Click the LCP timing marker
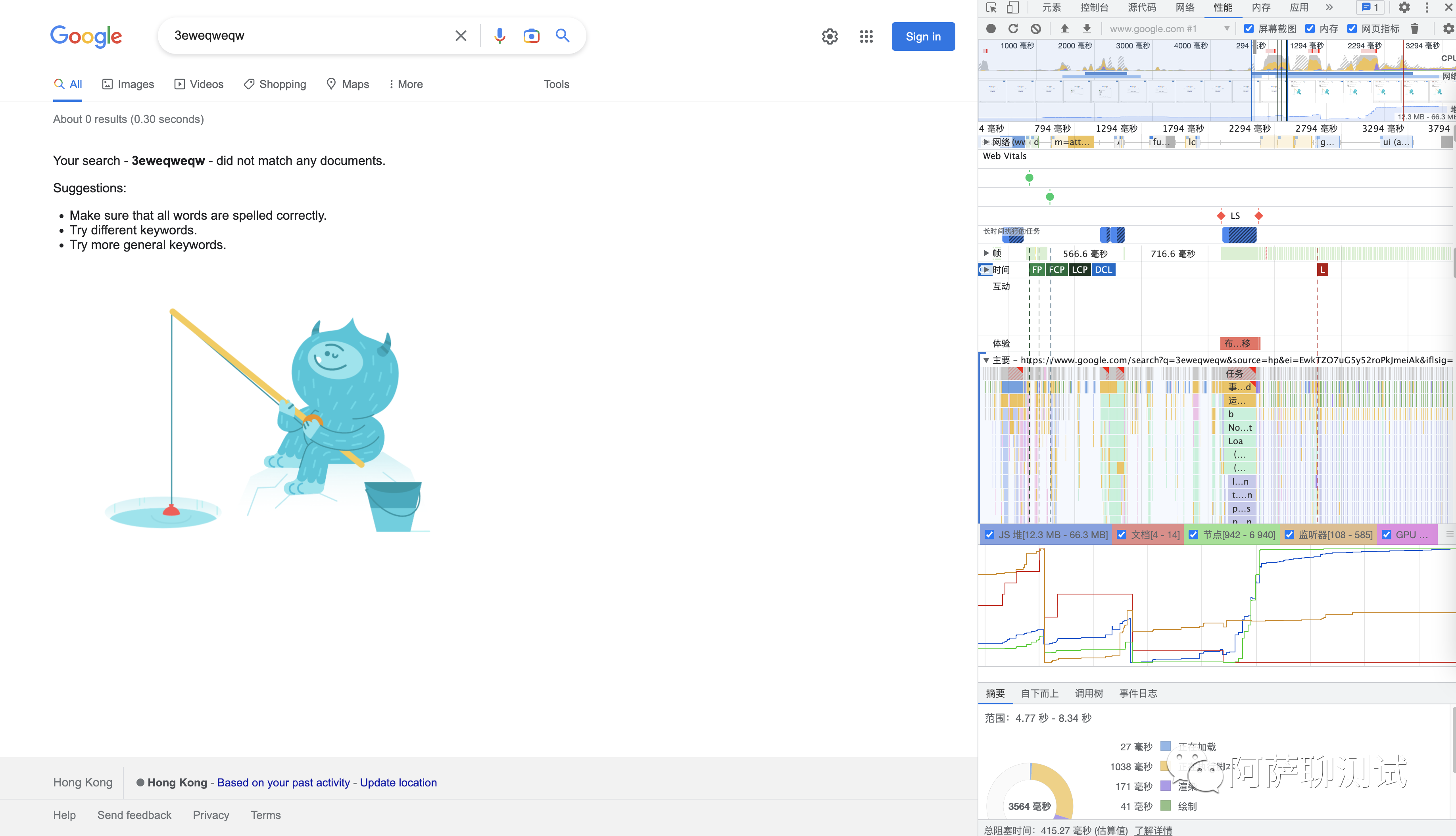 click(x=1079, y=270)
